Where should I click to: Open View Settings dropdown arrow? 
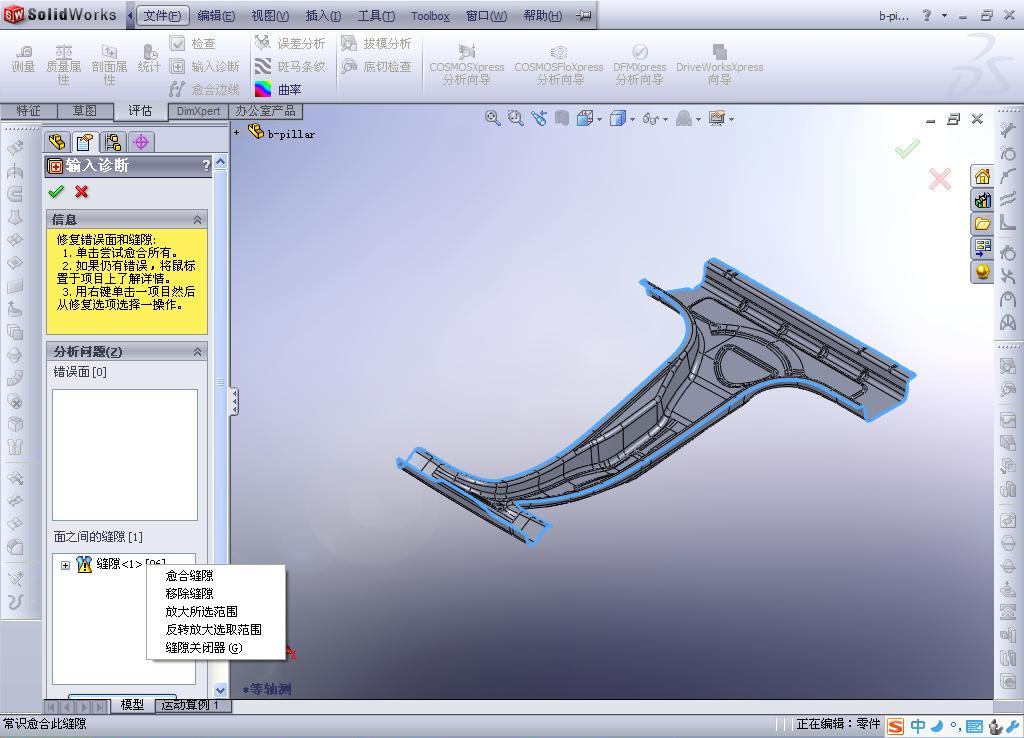731,120
